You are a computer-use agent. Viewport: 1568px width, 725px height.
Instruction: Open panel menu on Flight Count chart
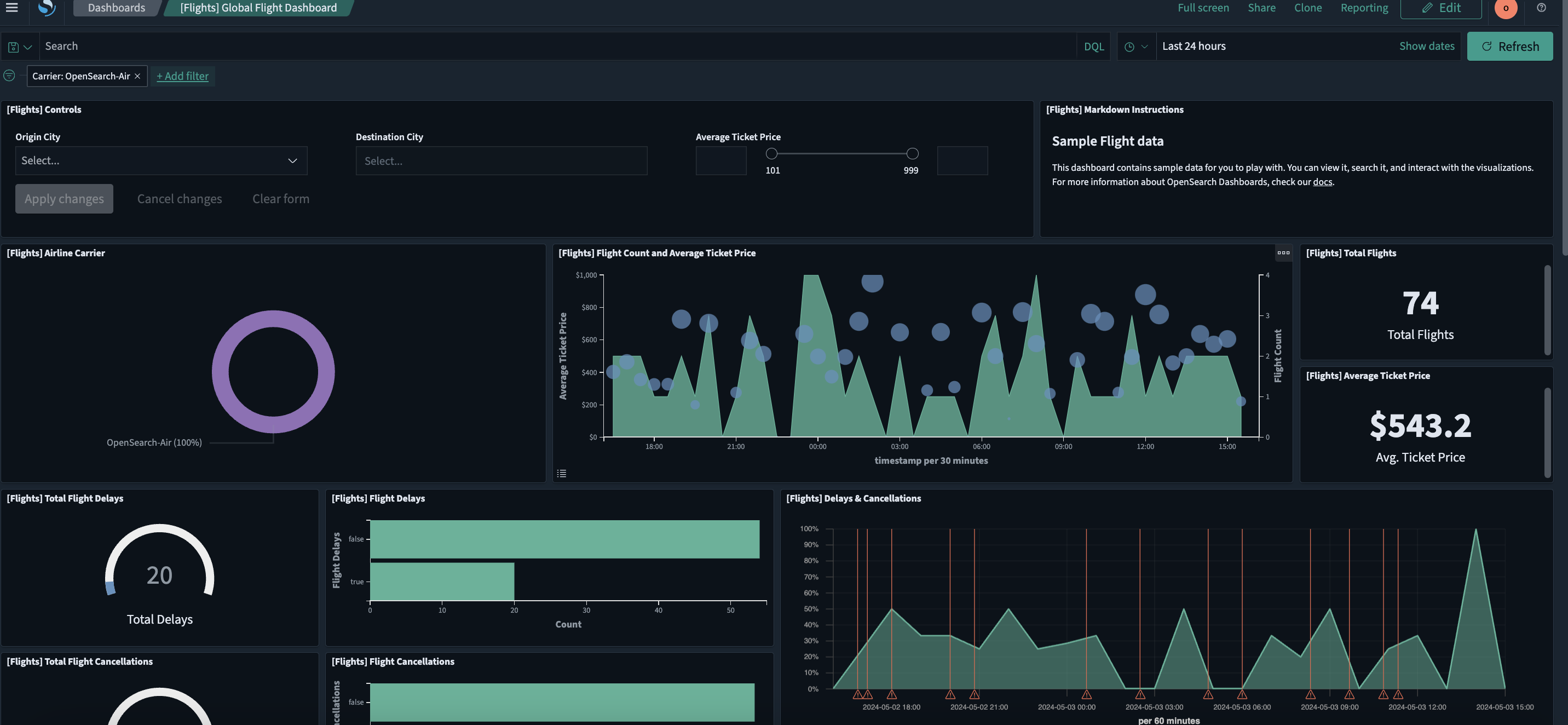pyautogui.click(x=1284, y=252)
